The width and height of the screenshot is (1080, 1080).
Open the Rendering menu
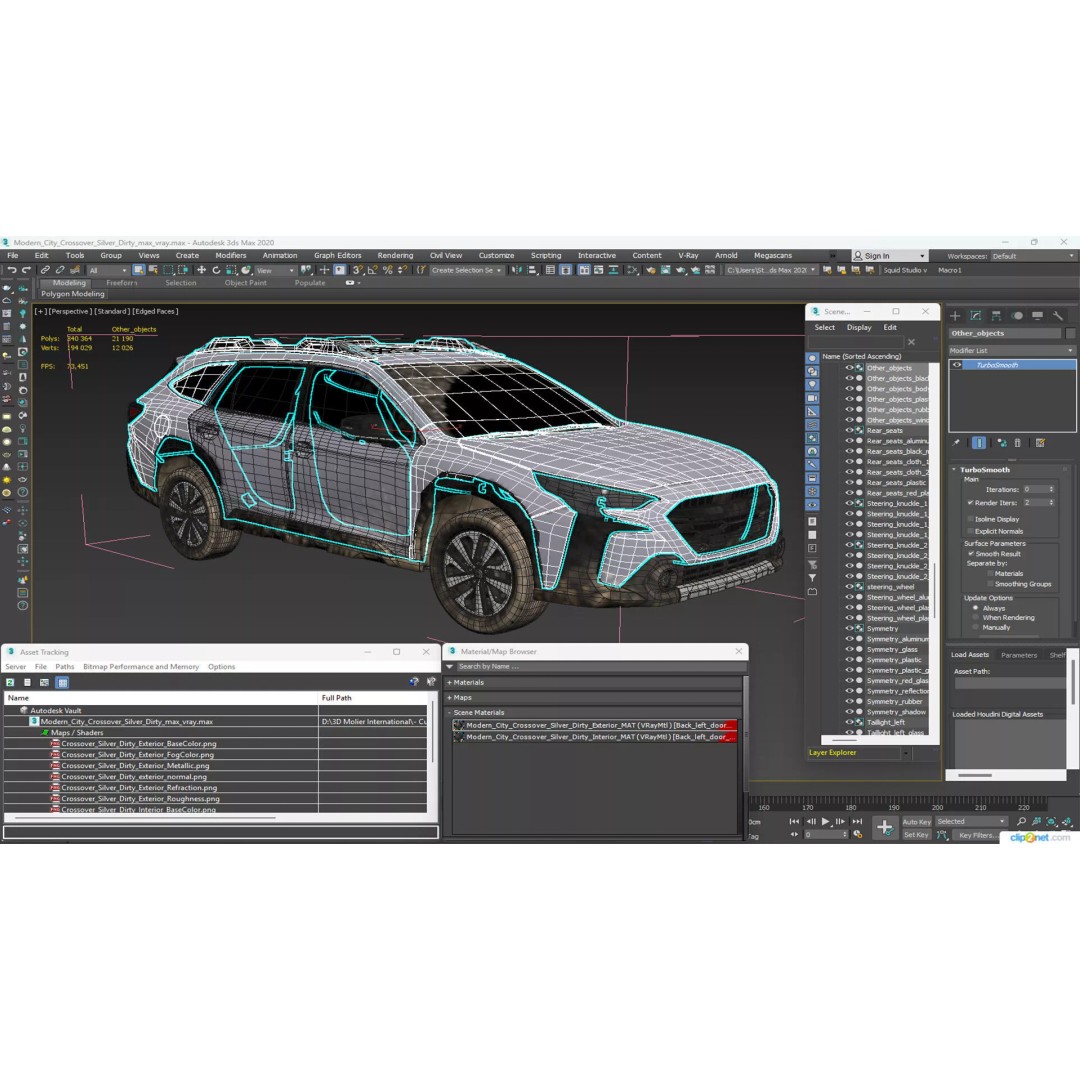click(x=395, y=256)
